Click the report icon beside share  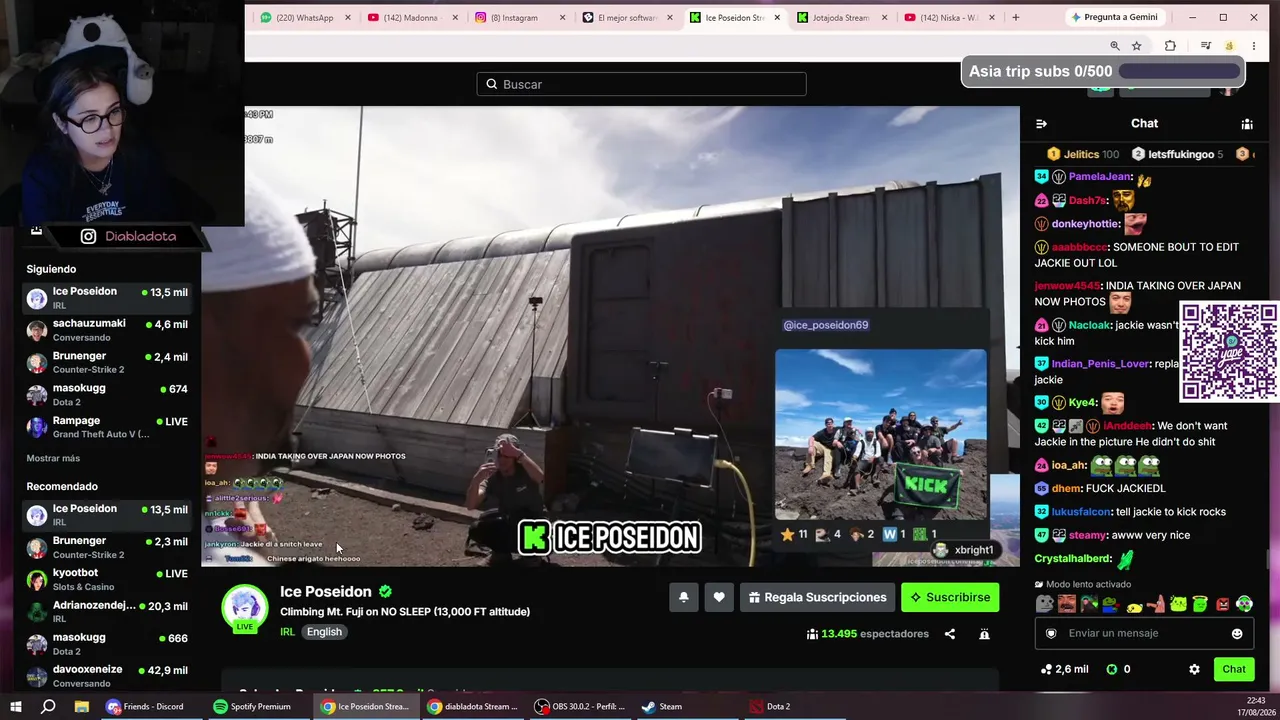point(984,634)
